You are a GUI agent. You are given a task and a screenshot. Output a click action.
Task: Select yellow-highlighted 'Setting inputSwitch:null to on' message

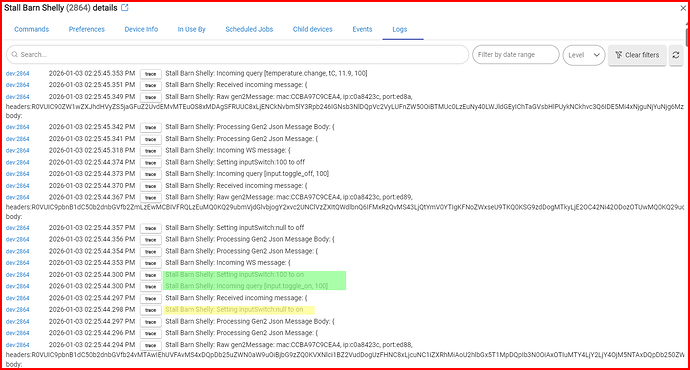(234, 310)
